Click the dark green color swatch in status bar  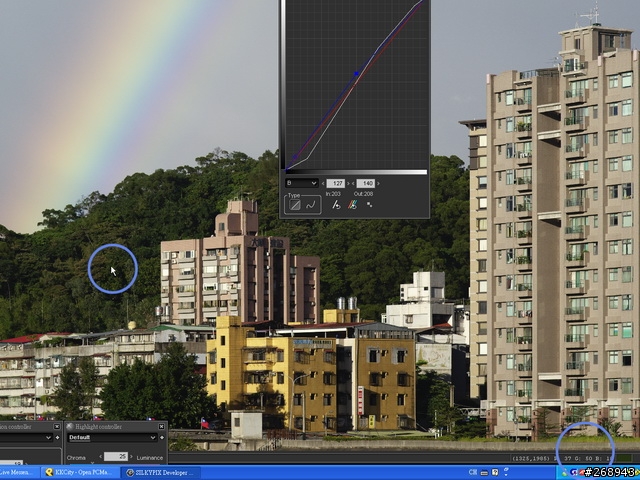pyautogui.click(x=624, y=458)
